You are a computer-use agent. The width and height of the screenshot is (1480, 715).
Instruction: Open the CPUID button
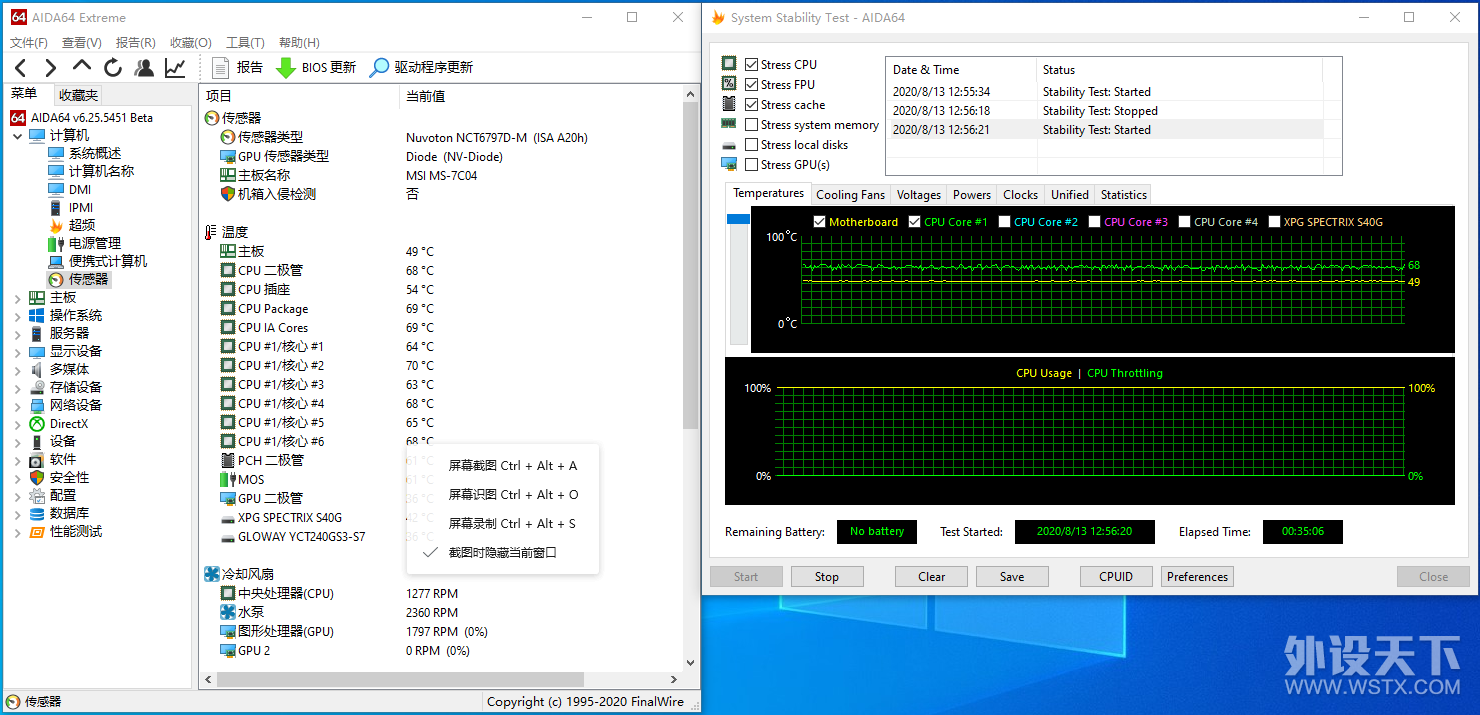pos(1116,576)
